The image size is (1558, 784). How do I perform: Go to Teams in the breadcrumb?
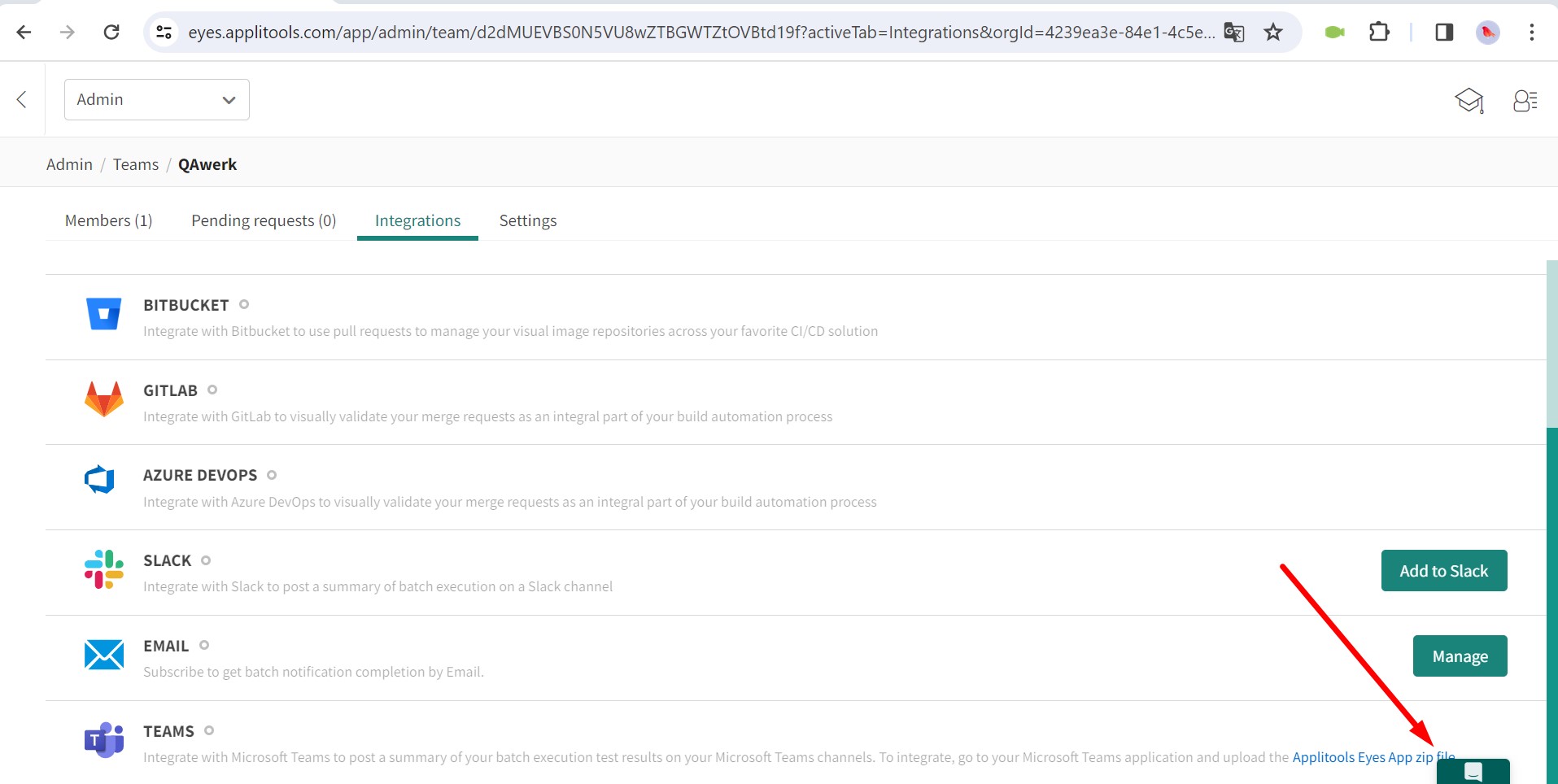click(x=136, y=164)
